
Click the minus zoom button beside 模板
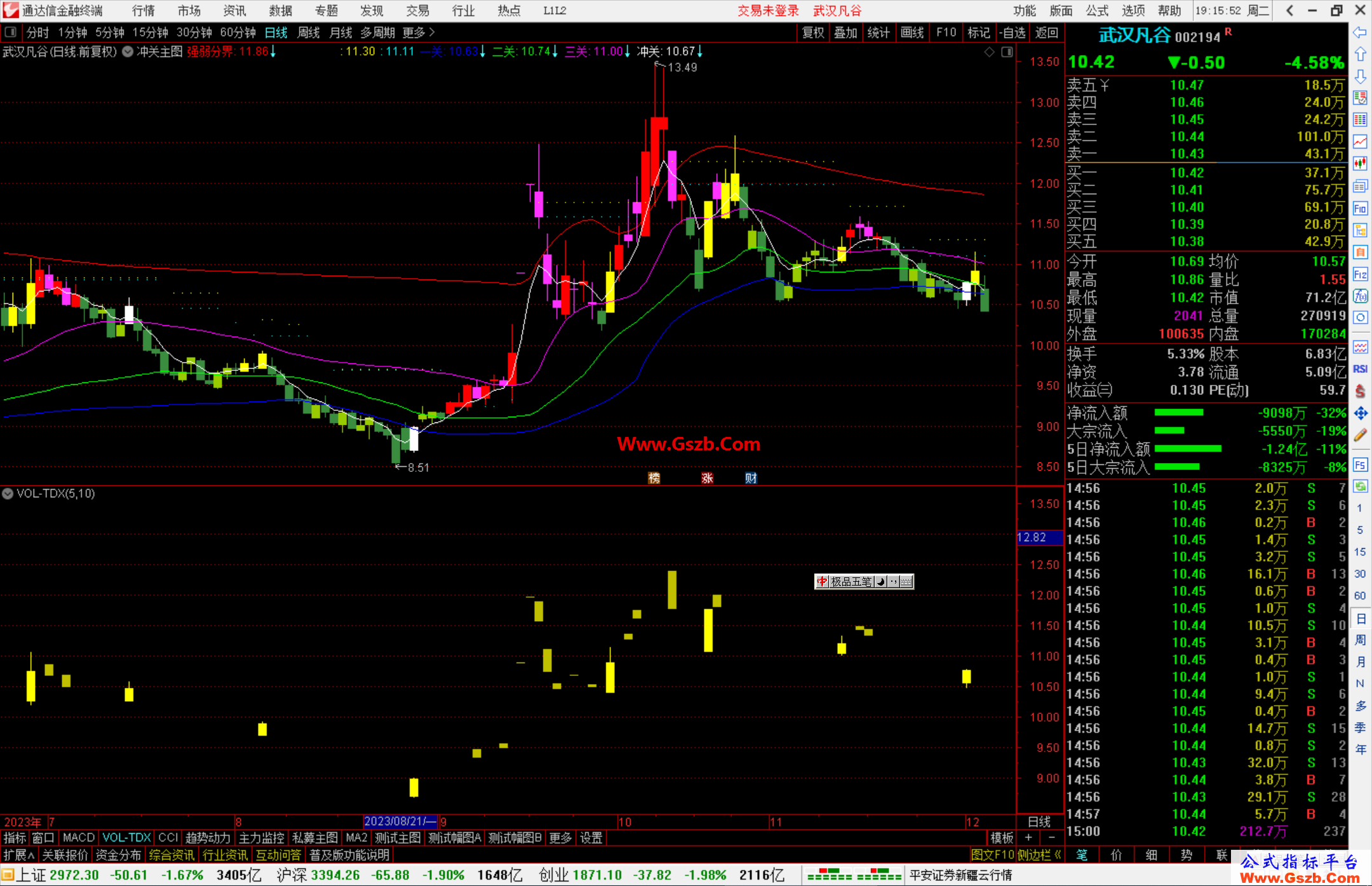(1052, 838)
